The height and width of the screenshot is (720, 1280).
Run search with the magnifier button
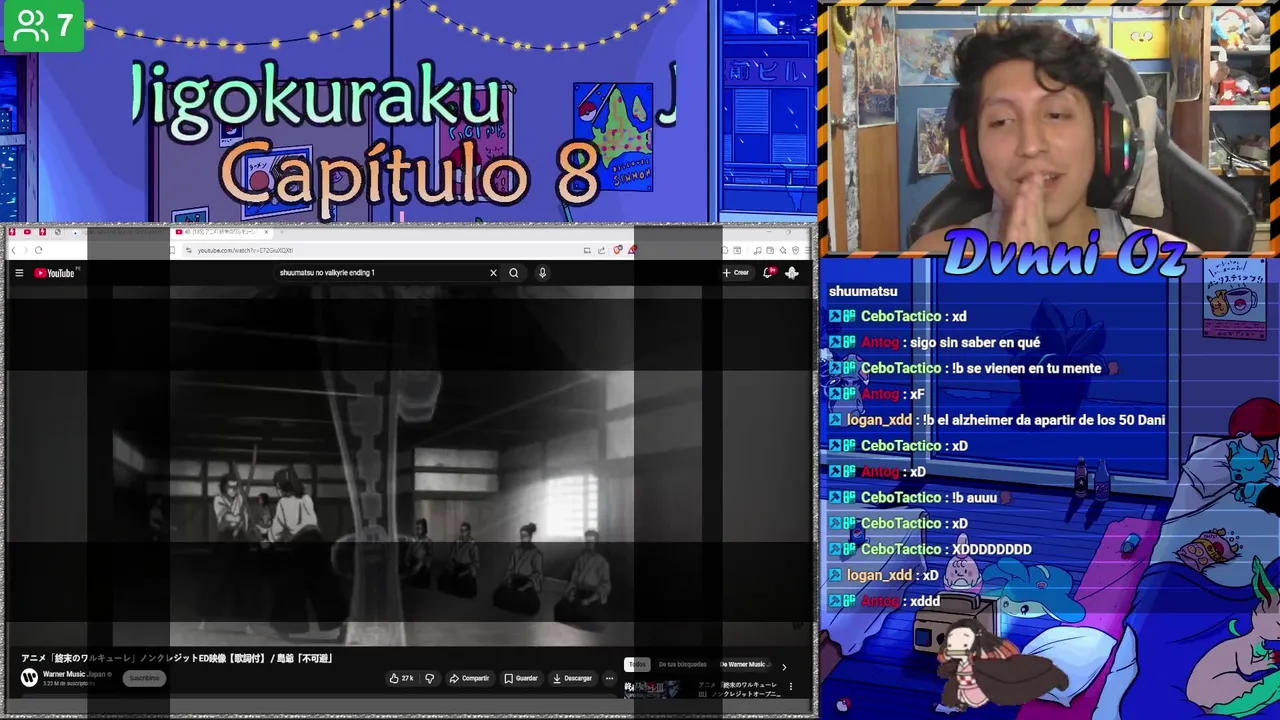[514, 273]
